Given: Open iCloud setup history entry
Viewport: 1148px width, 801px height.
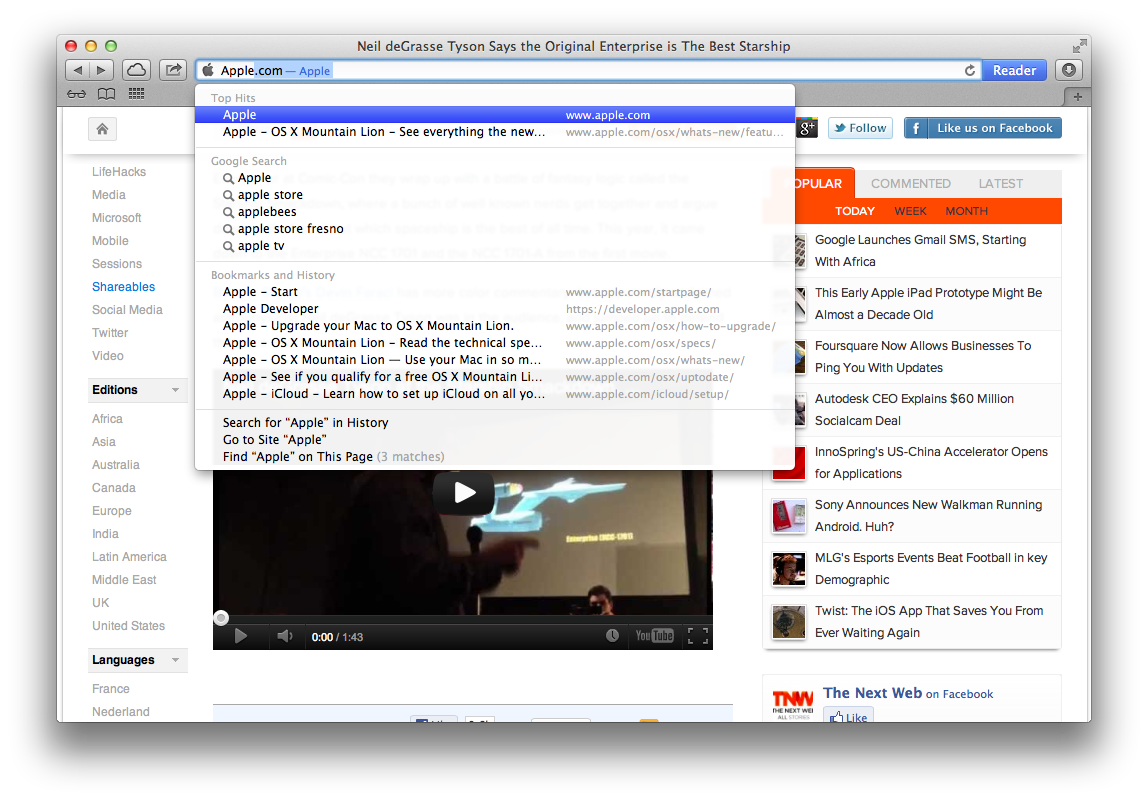Looking at the screenshot, I should [x=495, y=394].
